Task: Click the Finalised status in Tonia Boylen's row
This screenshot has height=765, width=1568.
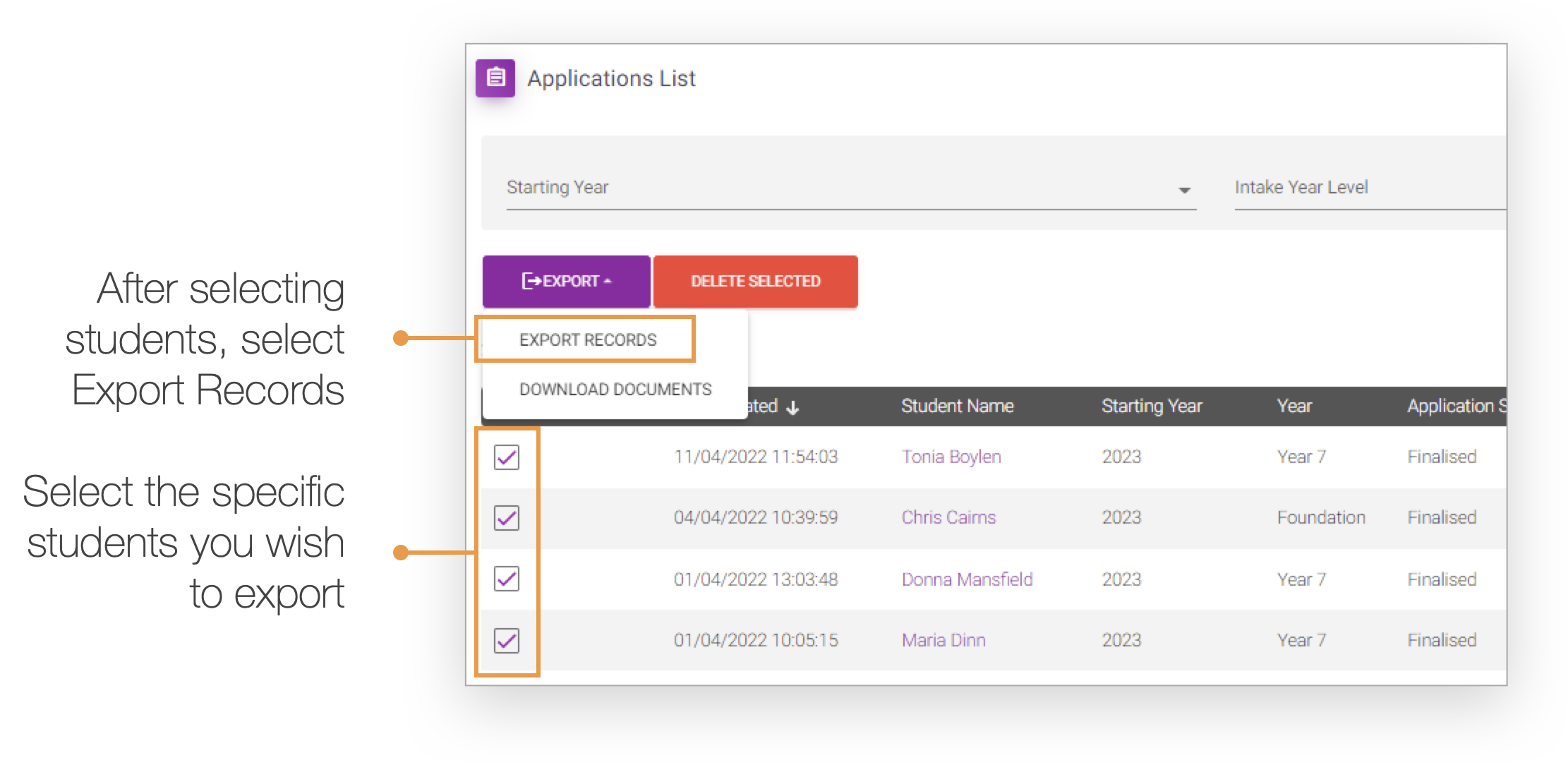Action: (x=1442, y=457)
